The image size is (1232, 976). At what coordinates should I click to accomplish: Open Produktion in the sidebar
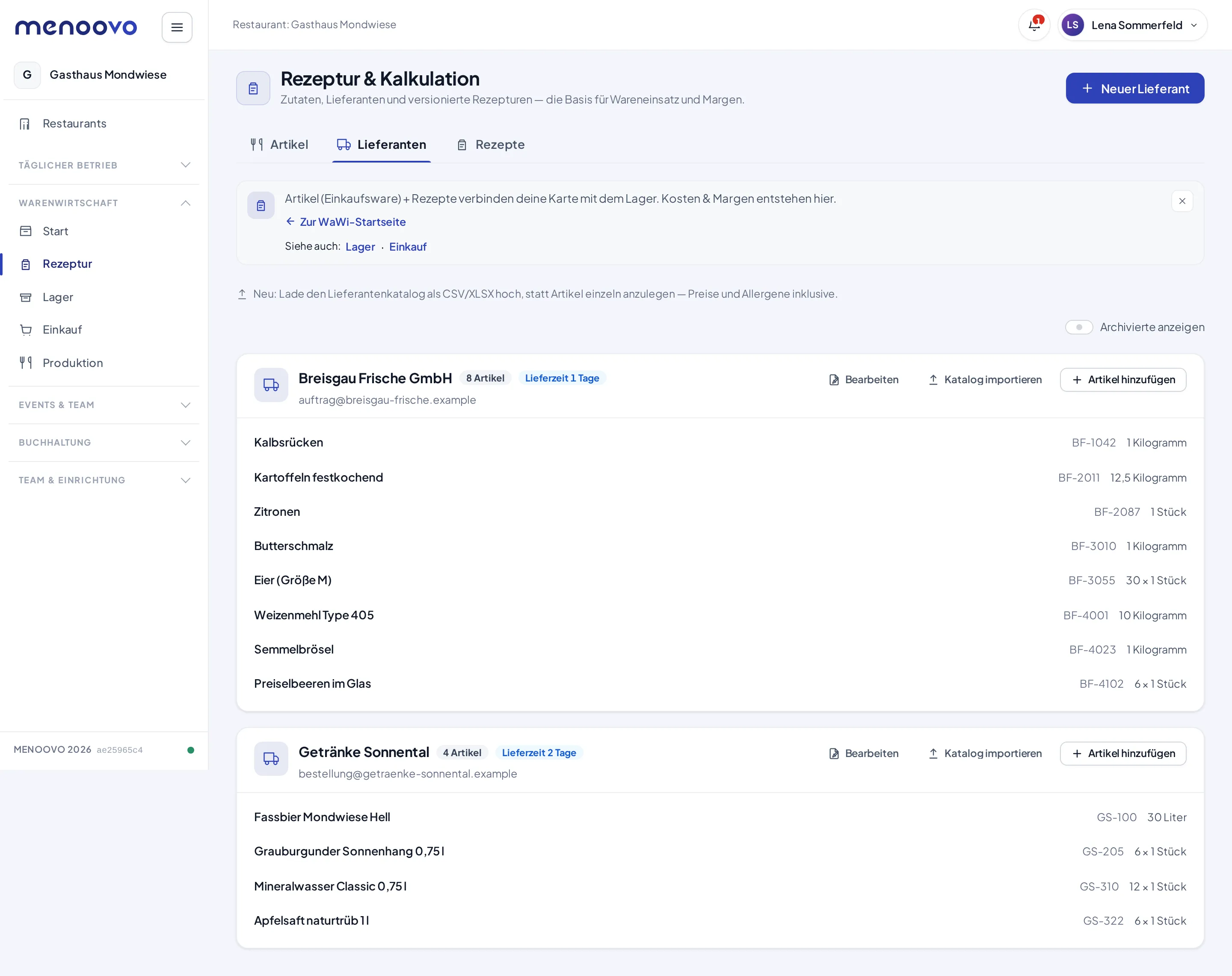tap(104, 363)
